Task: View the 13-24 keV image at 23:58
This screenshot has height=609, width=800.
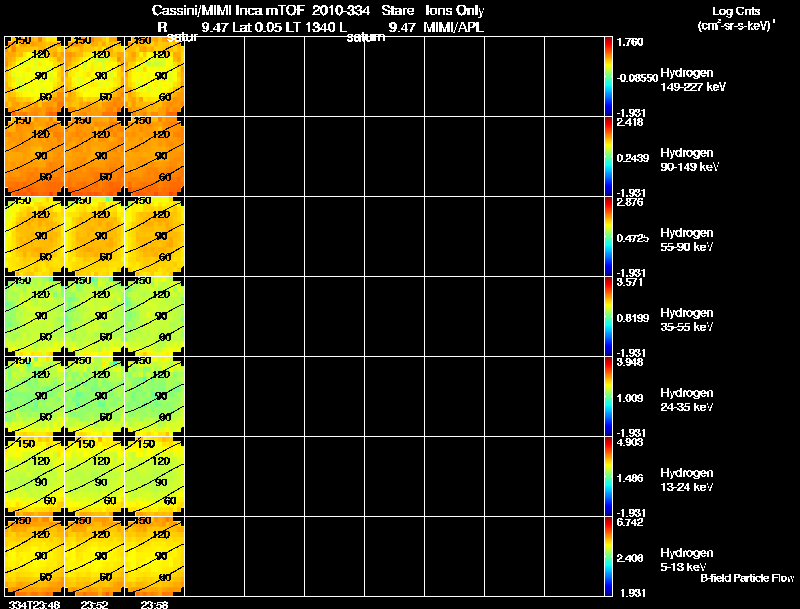Action: pyautogui.click(x=155, y=476)
